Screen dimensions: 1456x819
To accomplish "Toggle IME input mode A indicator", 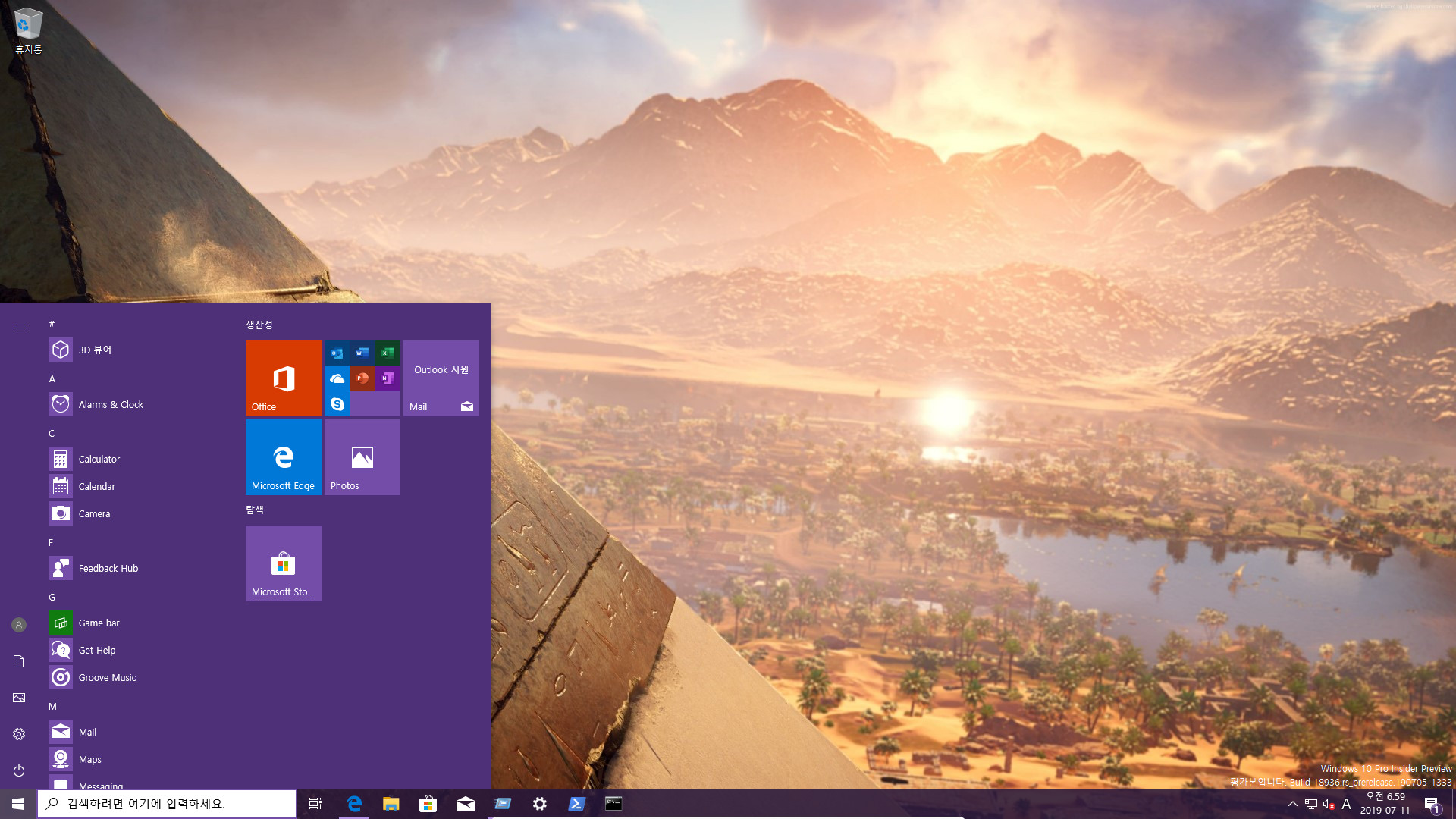I will click(1347, 804).
